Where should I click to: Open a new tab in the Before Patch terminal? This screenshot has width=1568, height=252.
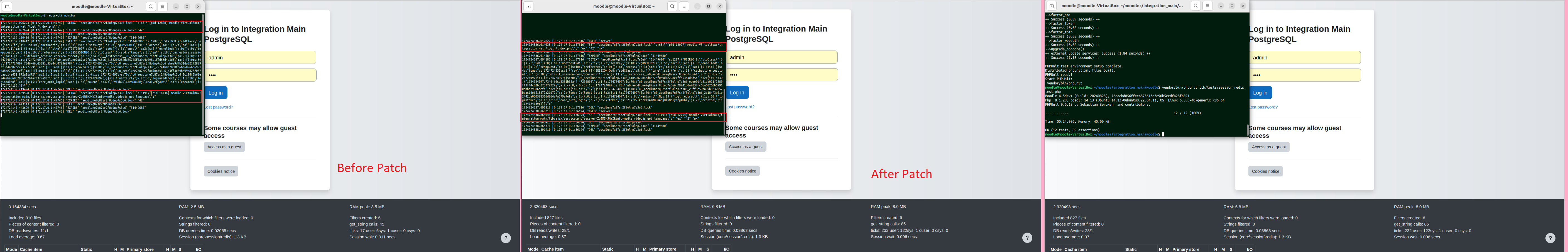pyautogui.click(x=7, y=6)
